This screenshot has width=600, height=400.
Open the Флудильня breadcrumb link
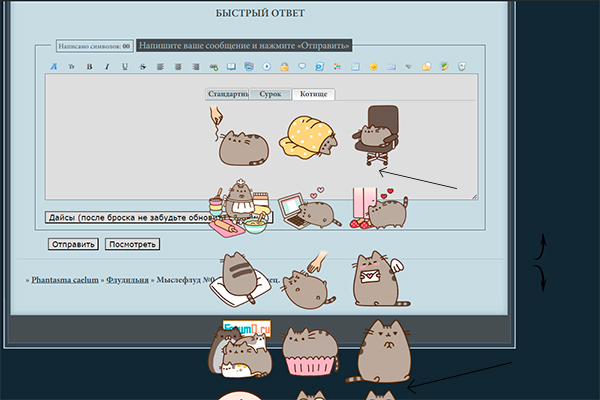(127, 280)
